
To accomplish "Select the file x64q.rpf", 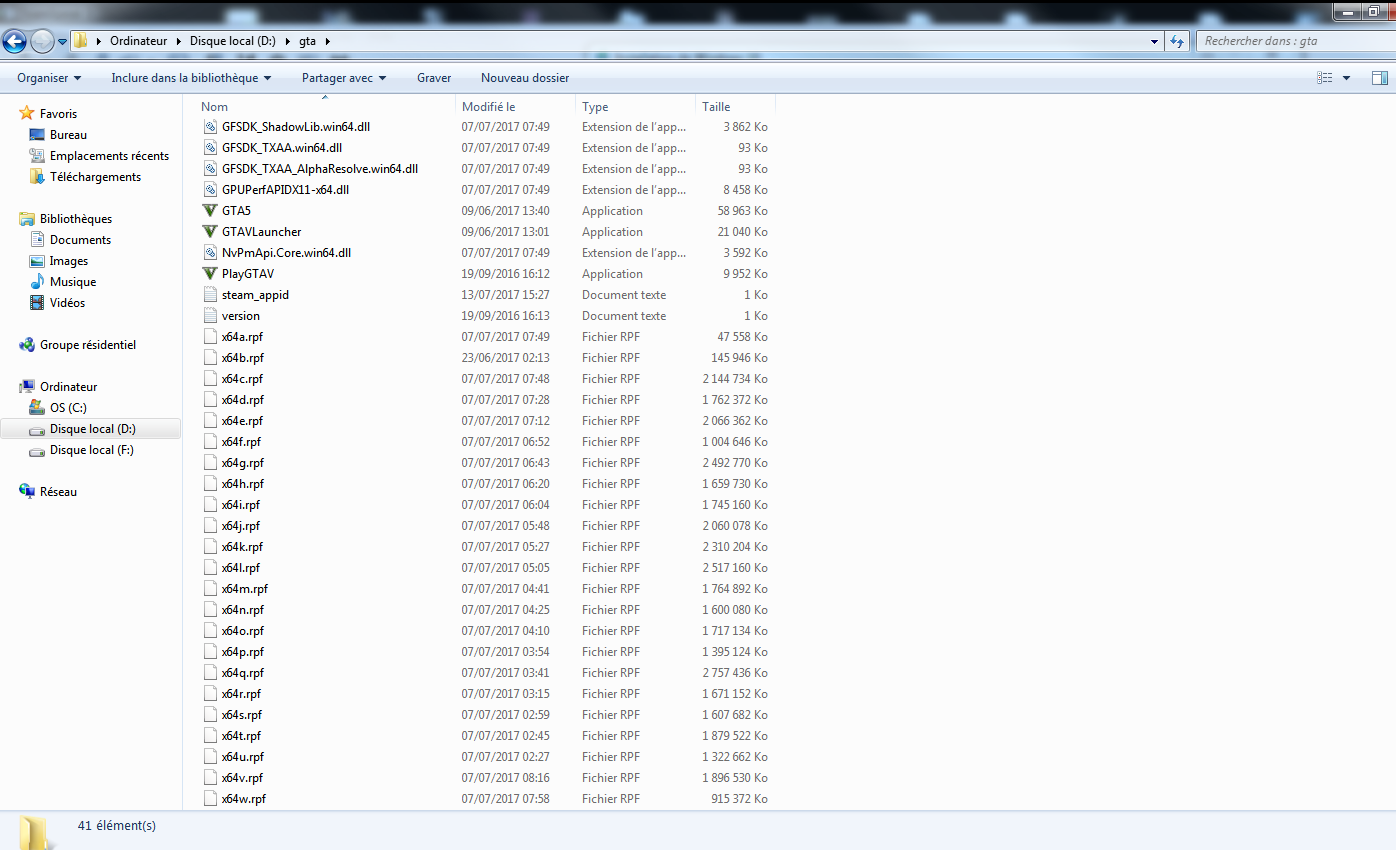I will tap(243, 673).
